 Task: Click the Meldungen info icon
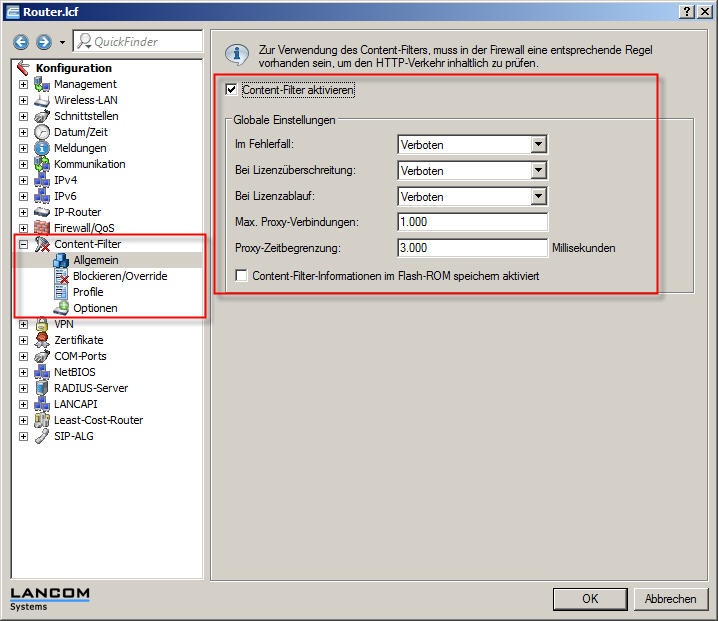click(x=42, y=148)
